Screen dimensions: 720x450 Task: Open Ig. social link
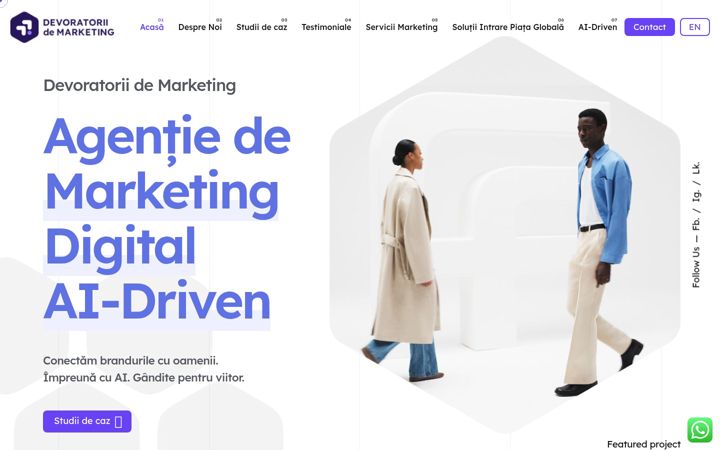[x=696, y=195]
